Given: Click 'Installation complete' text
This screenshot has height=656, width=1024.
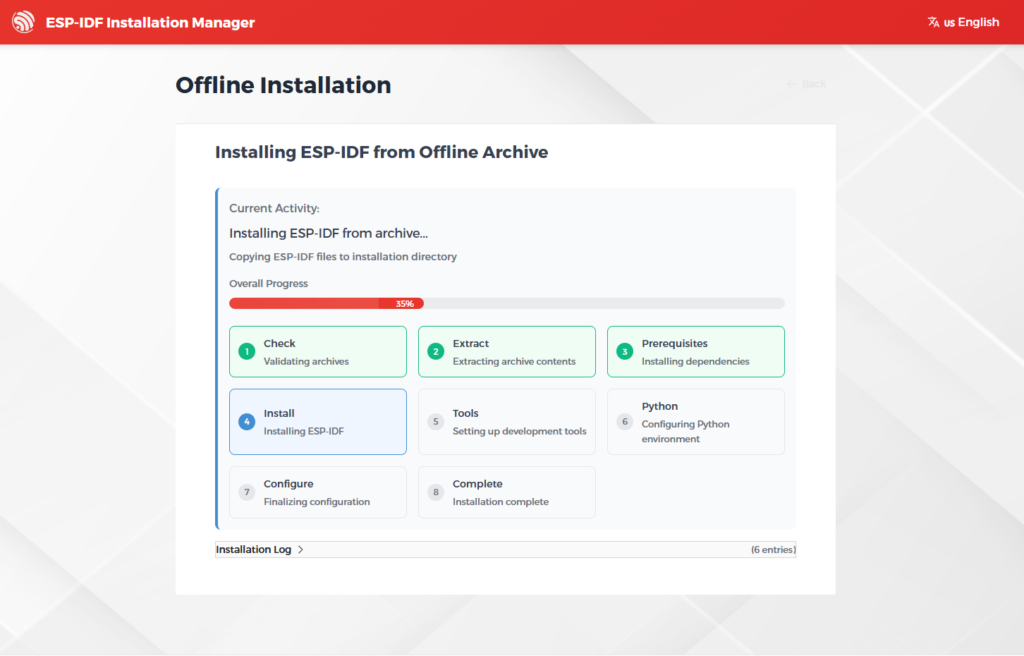Looking at the screenshot, I should coord(500,502).
